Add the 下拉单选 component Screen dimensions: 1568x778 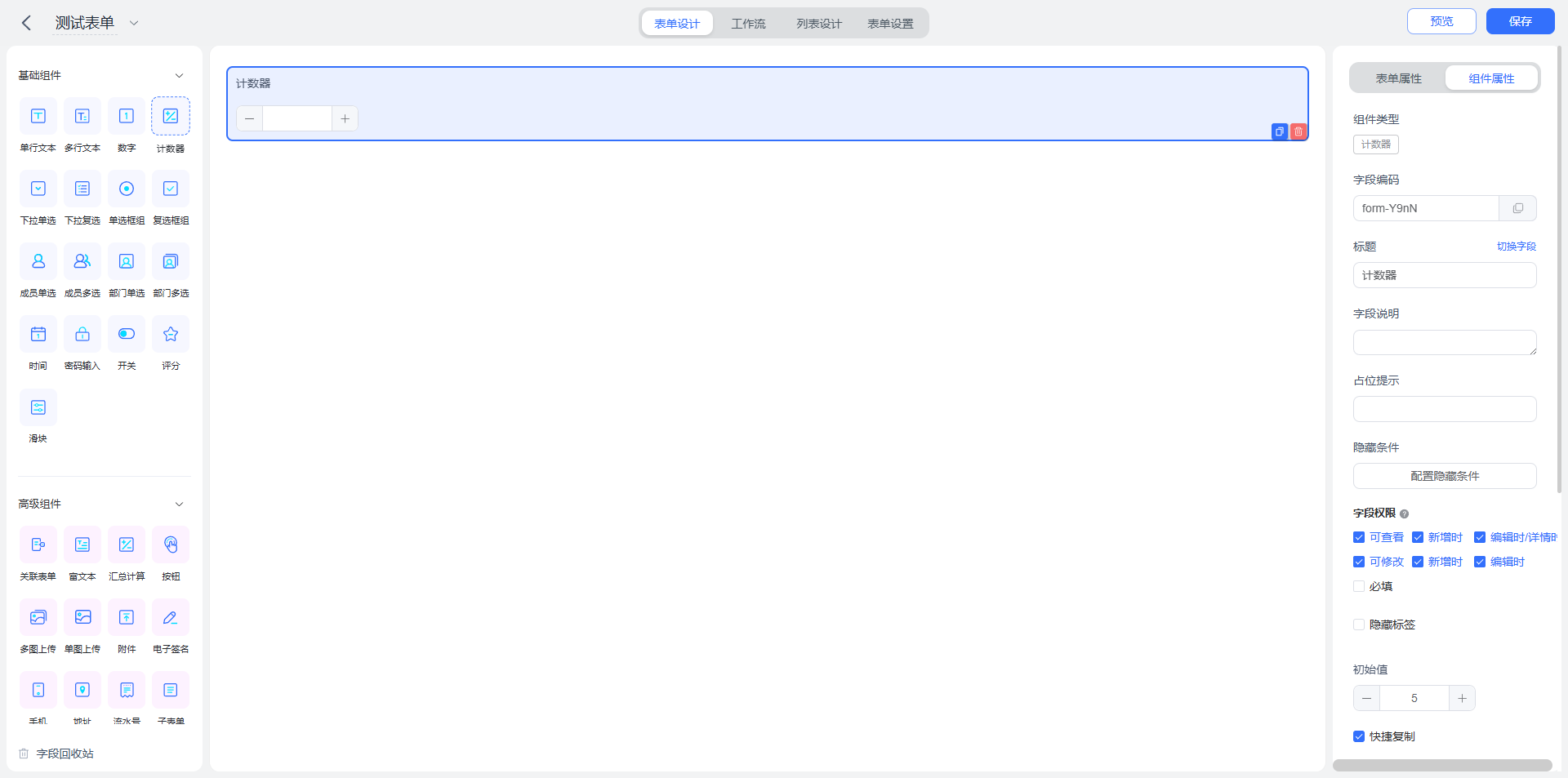click(x=38, y=189)
